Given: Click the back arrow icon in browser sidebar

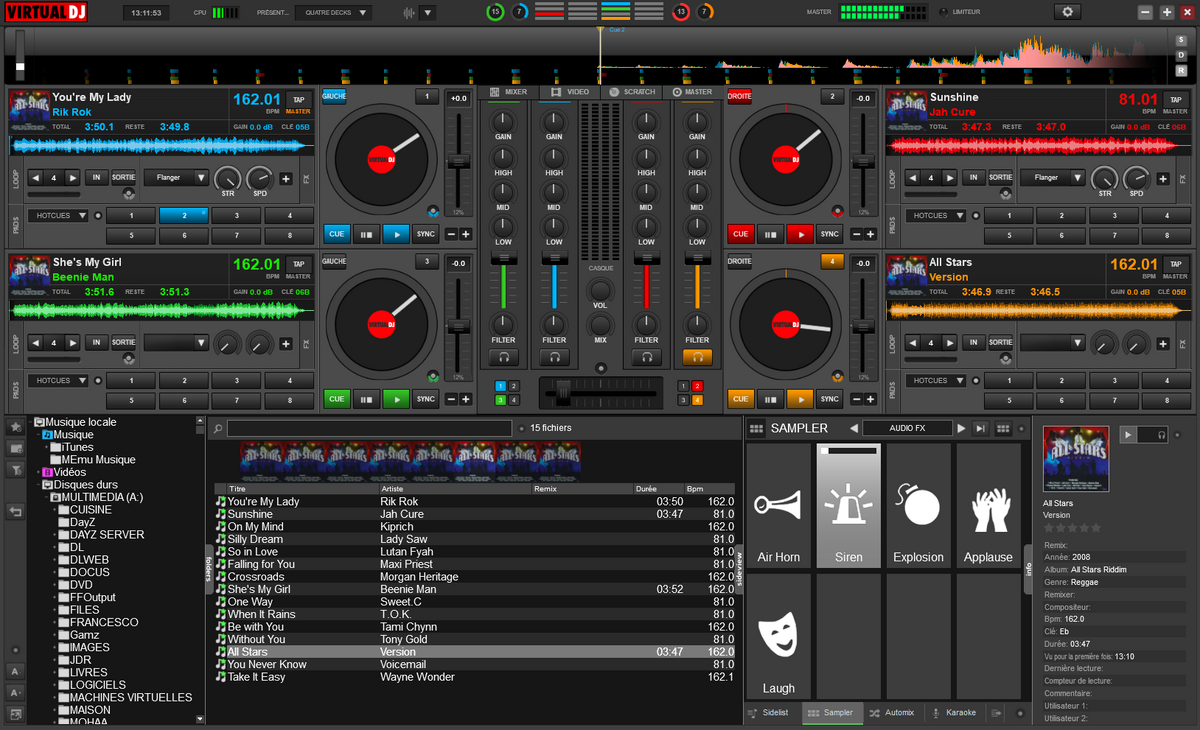Looking at the screenshot, I should 16,511.
